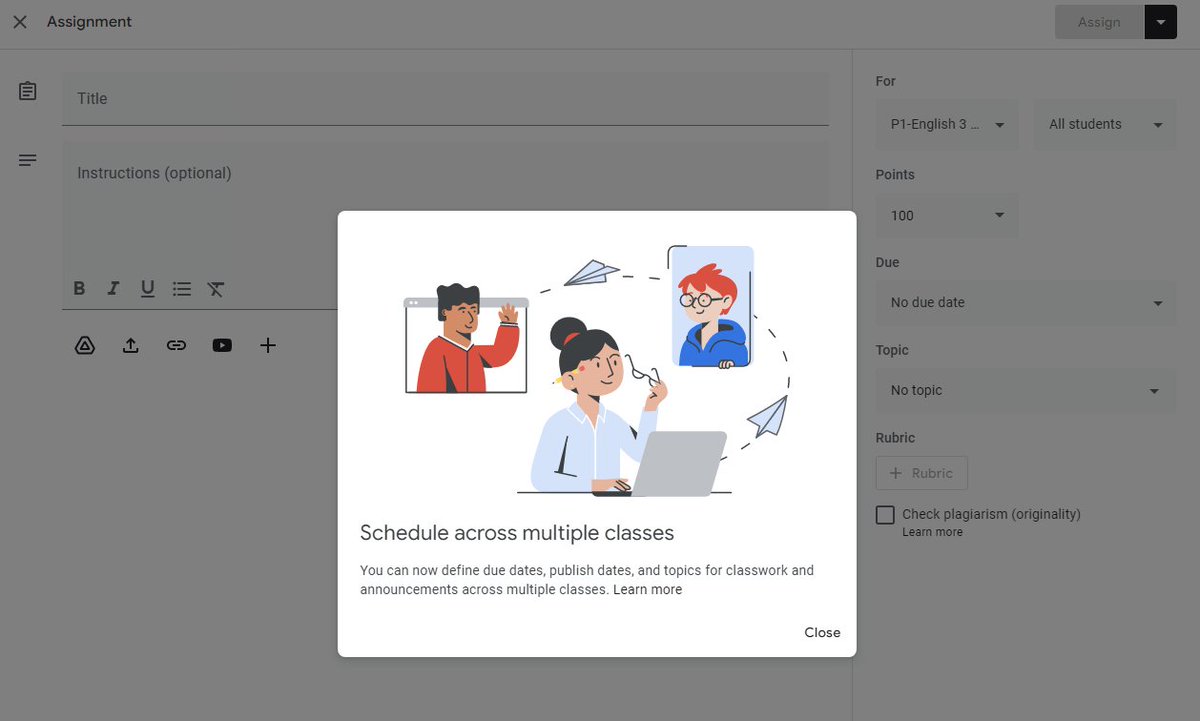Click the Assign button
Image resolution: width=1200 pixels, height=721 pixels.
pyautogui.click(x=1099, y=22)
